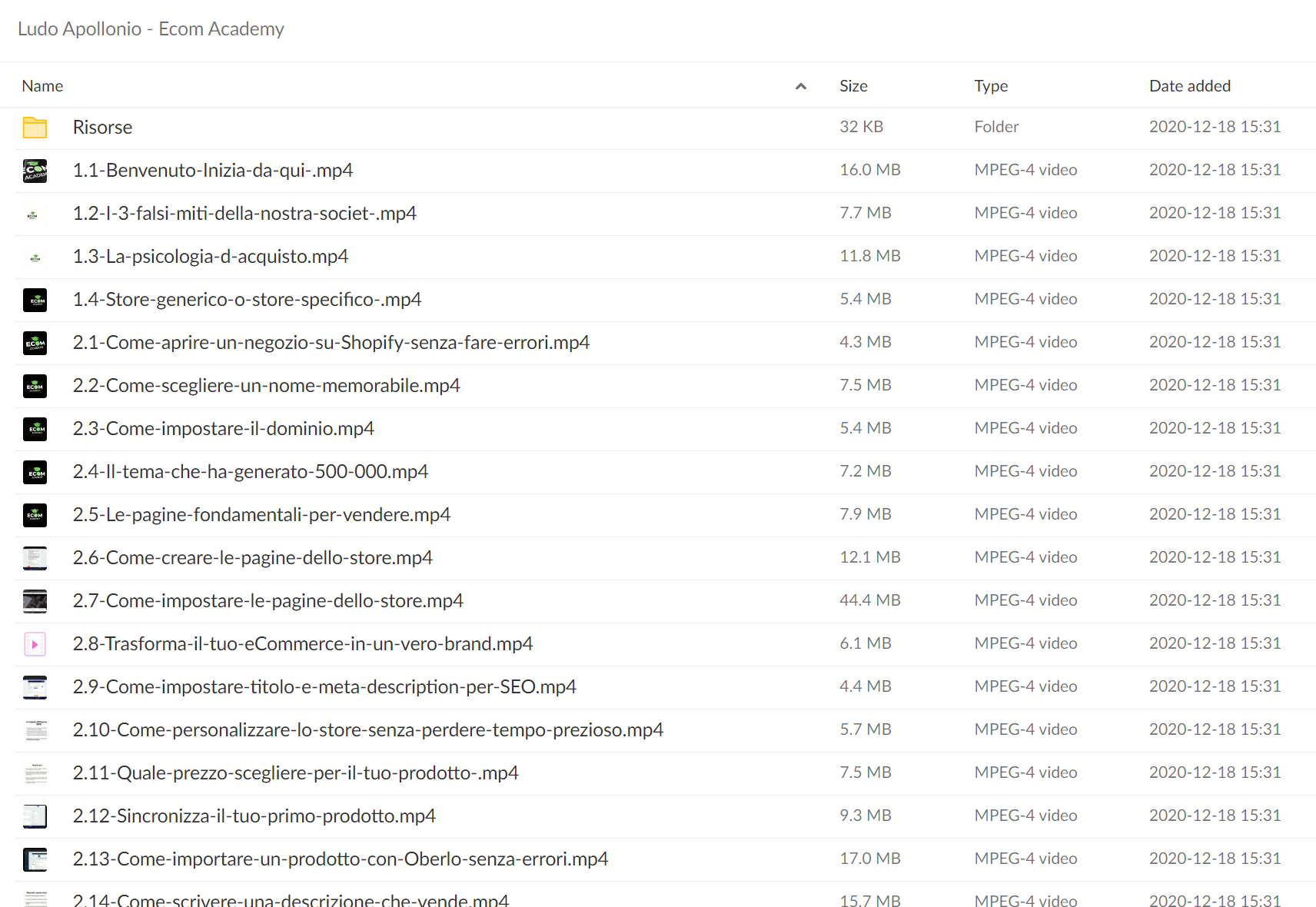1316x907 pixels.
Task: Open 2.13-Come-importare-un-prodotto-con-Oberlo file
Action: tap(341, 859)
